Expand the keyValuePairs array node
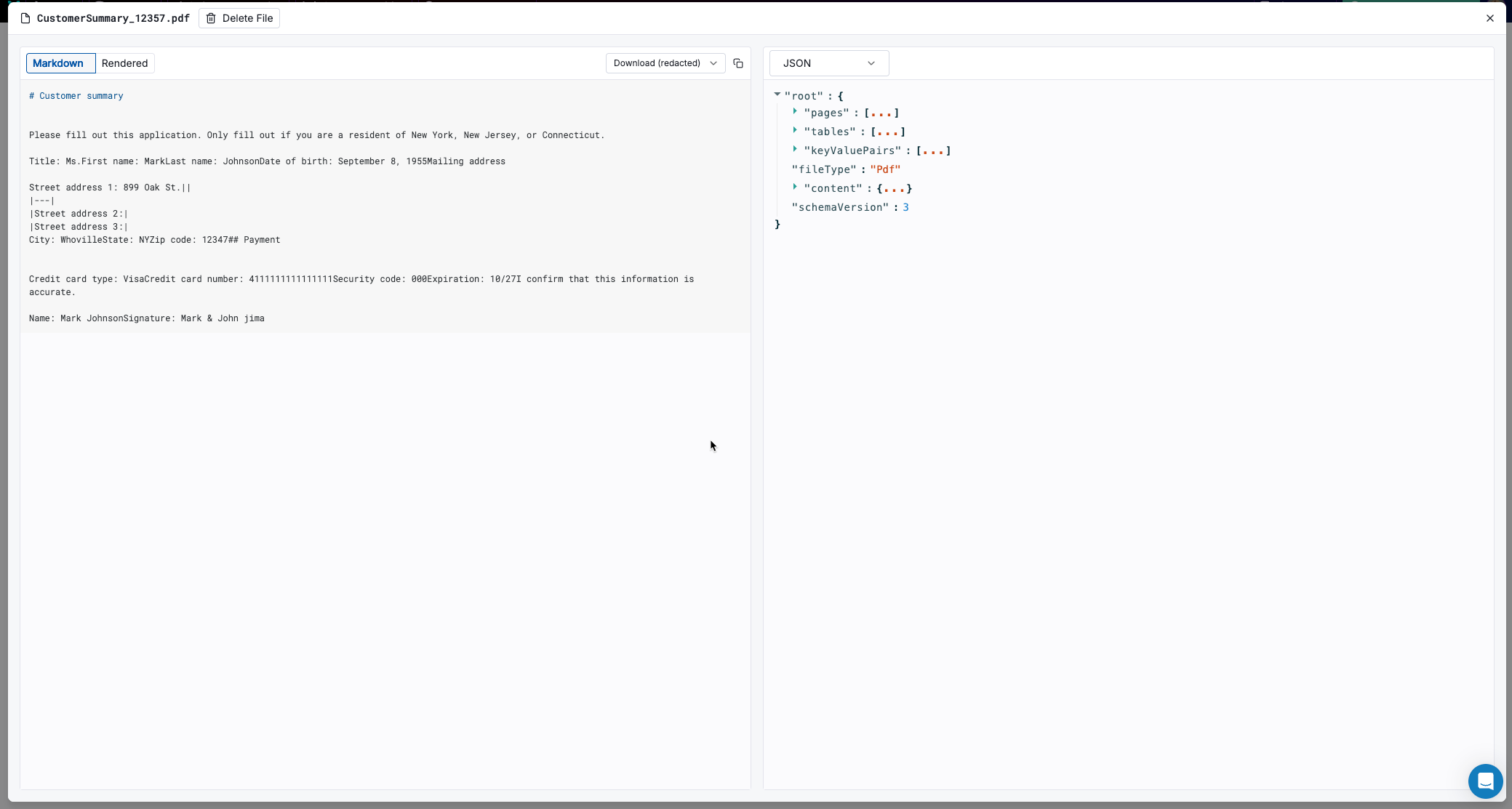 [x=795, y=150]
